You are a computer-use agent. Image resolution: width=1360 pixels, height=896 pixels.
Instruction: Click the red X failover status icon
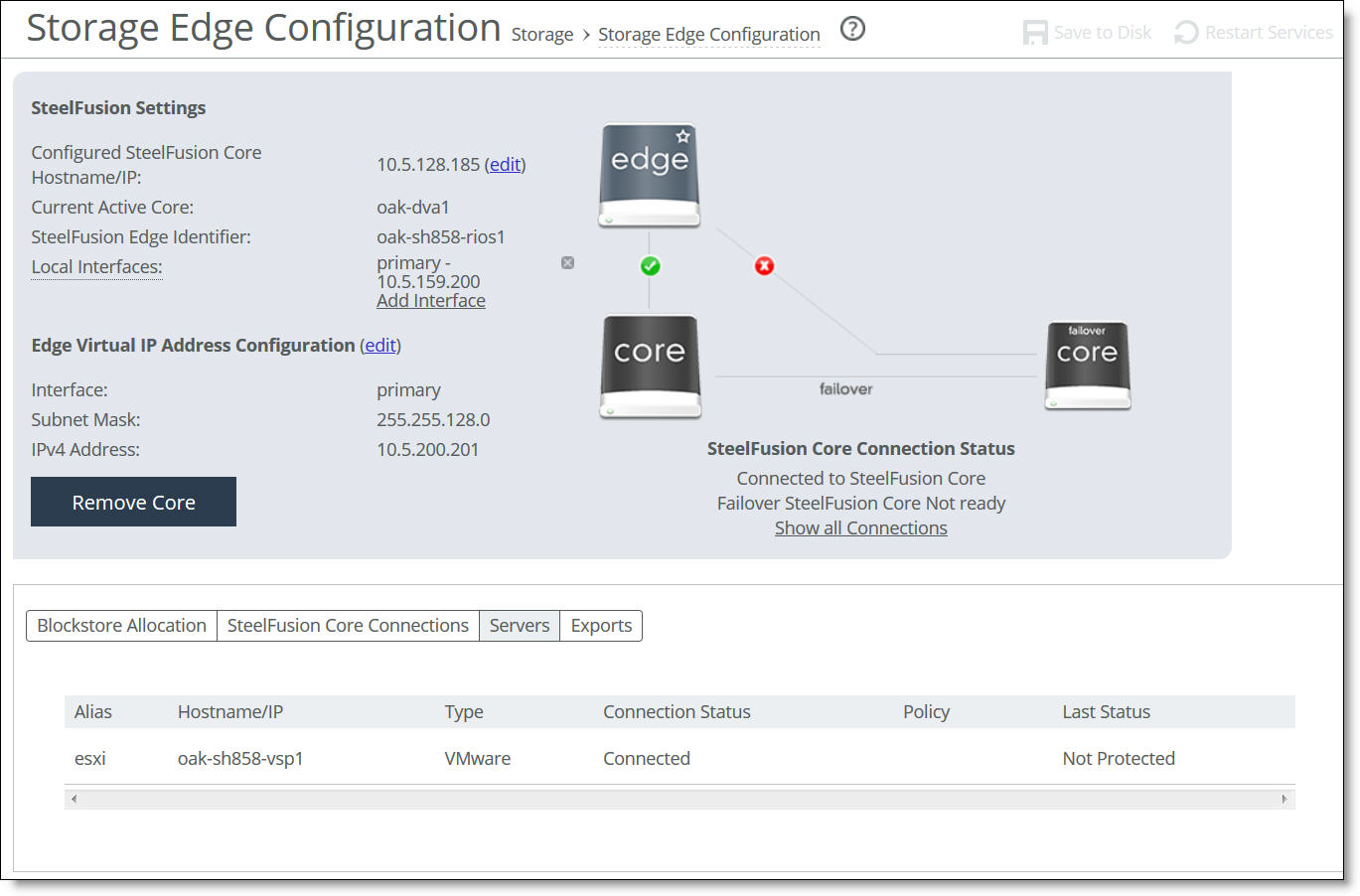[764, 265]
